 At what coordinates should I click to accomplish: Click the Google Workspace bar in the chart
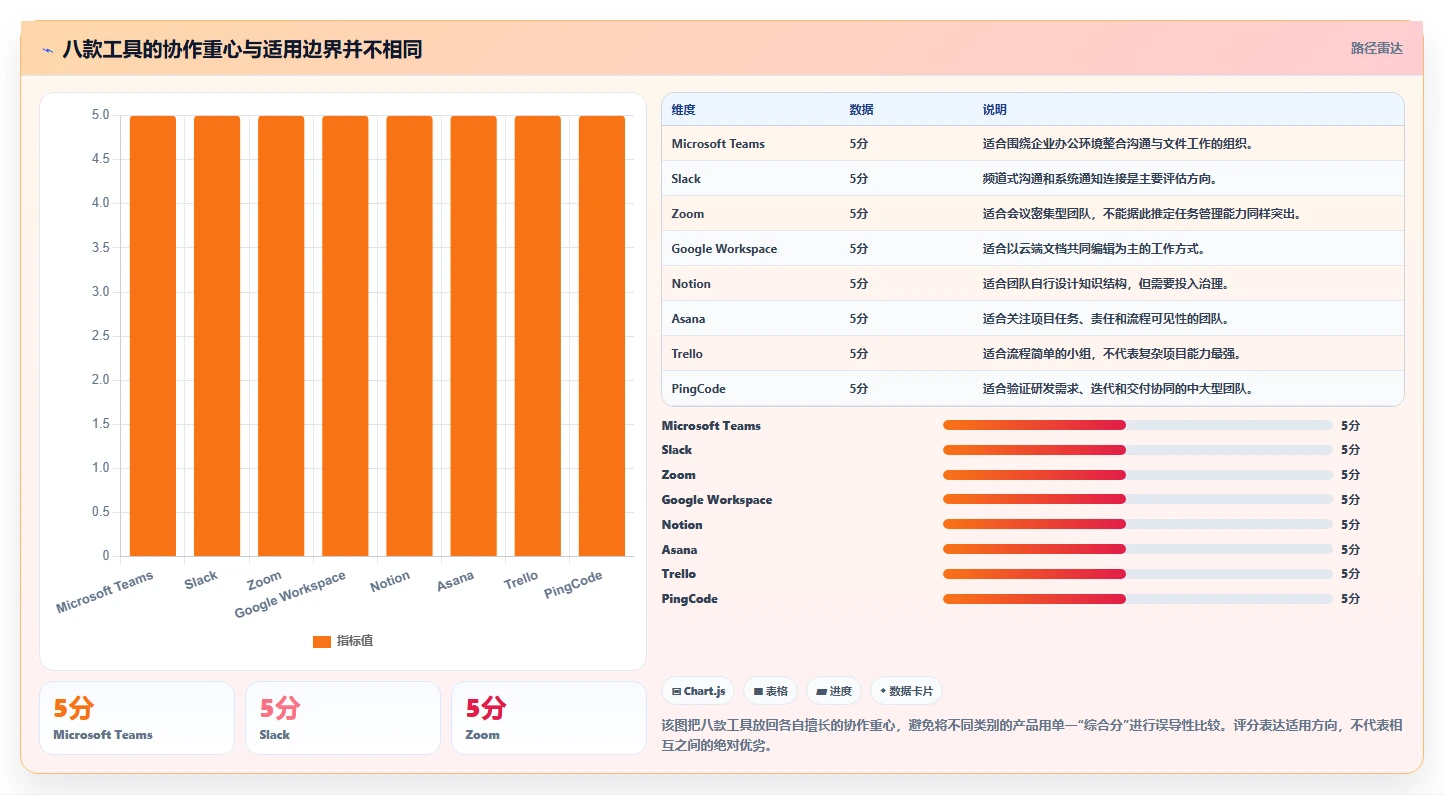pos(345,336)
